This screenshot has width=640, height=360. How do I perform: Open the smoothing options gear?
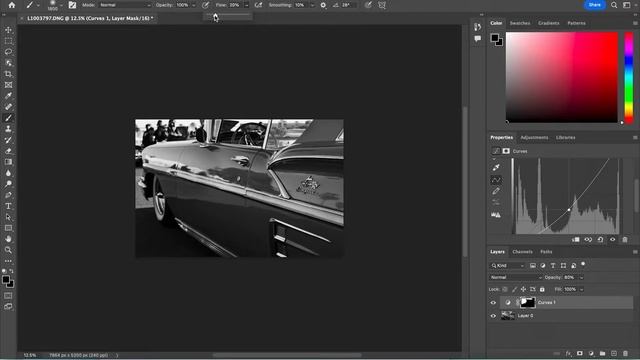click(x=323, y=5)
